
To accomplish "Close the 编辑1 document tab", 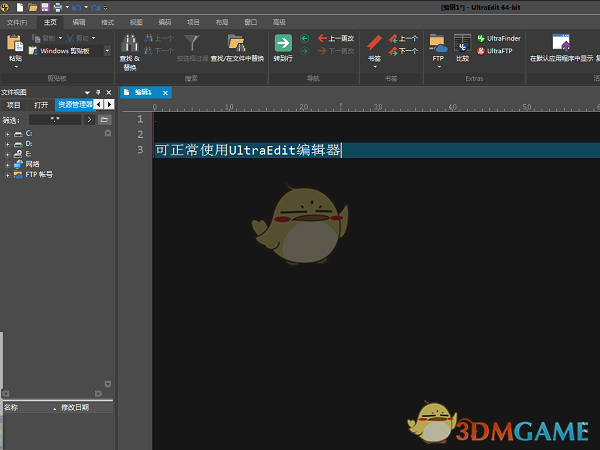I will 164,93.
